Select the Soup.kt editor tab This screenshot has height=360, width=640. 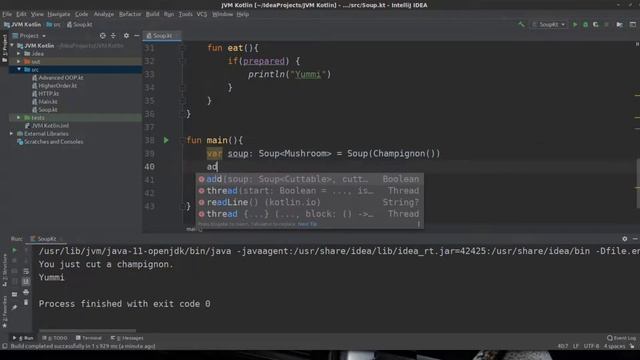[161, 36]
